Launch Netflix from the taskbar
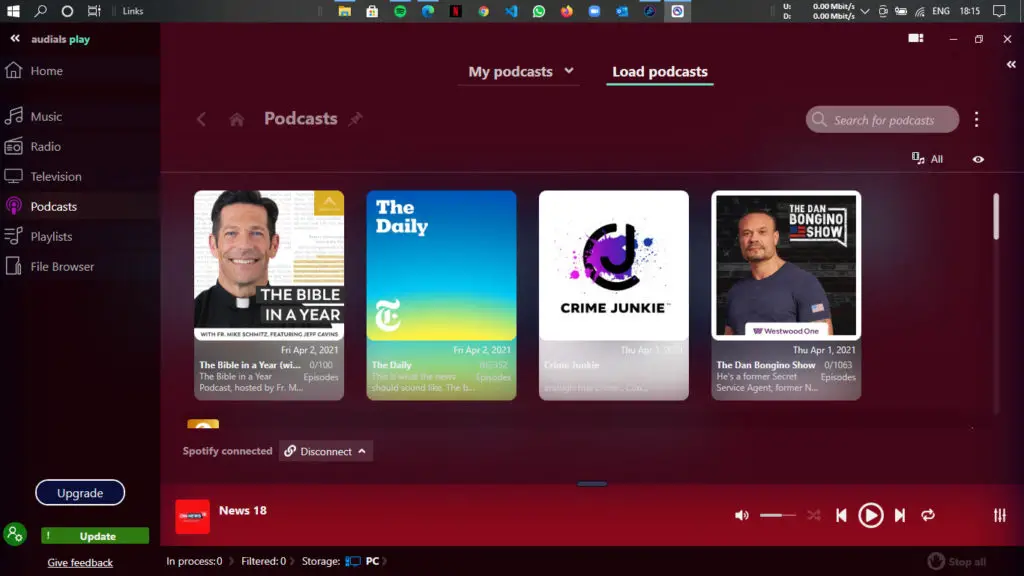The image size is (1024, 576). pos(455,11)
